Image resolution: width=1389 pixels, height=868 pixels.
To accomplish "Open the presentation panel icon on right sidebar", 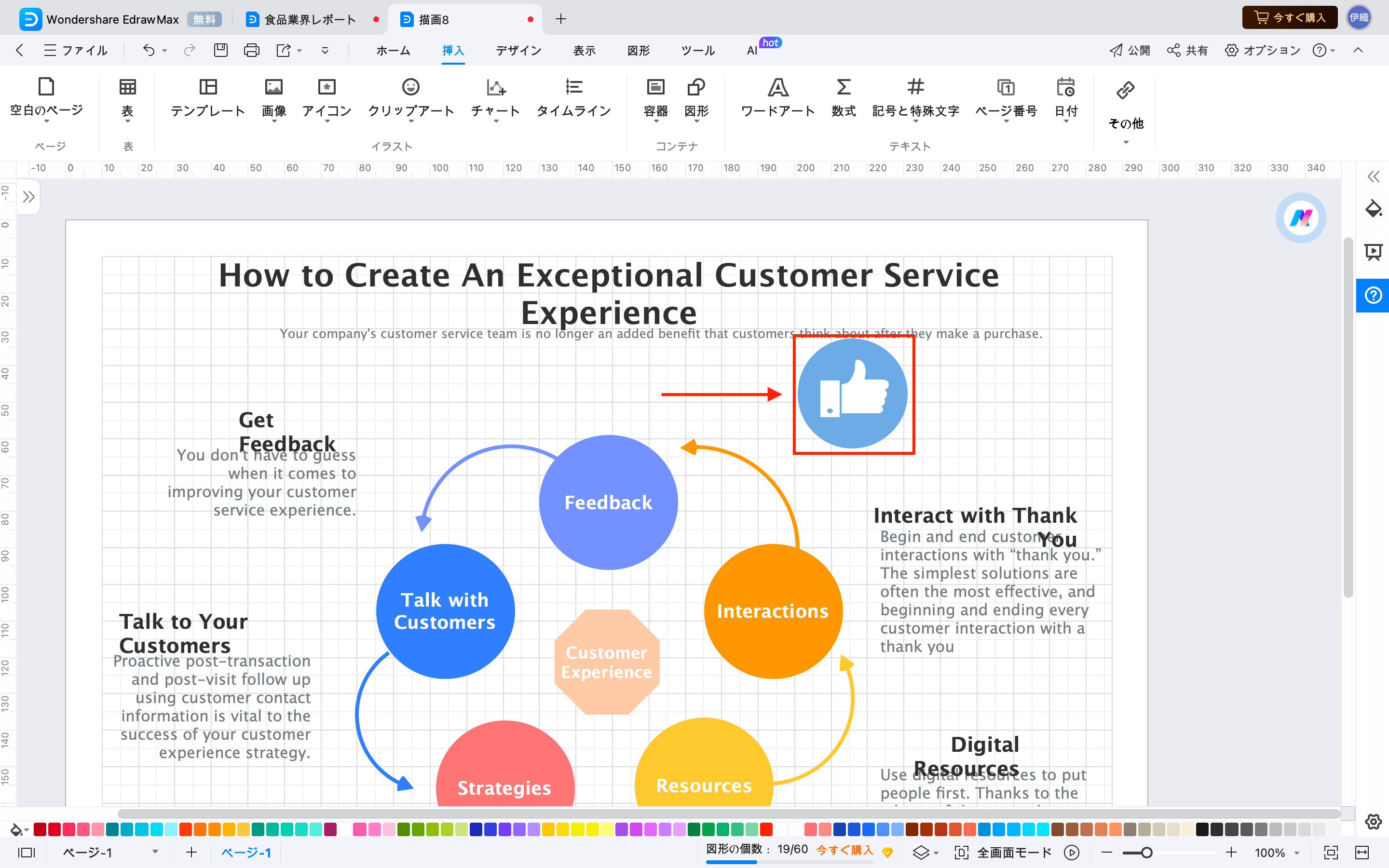I will tap(1373, 252).
